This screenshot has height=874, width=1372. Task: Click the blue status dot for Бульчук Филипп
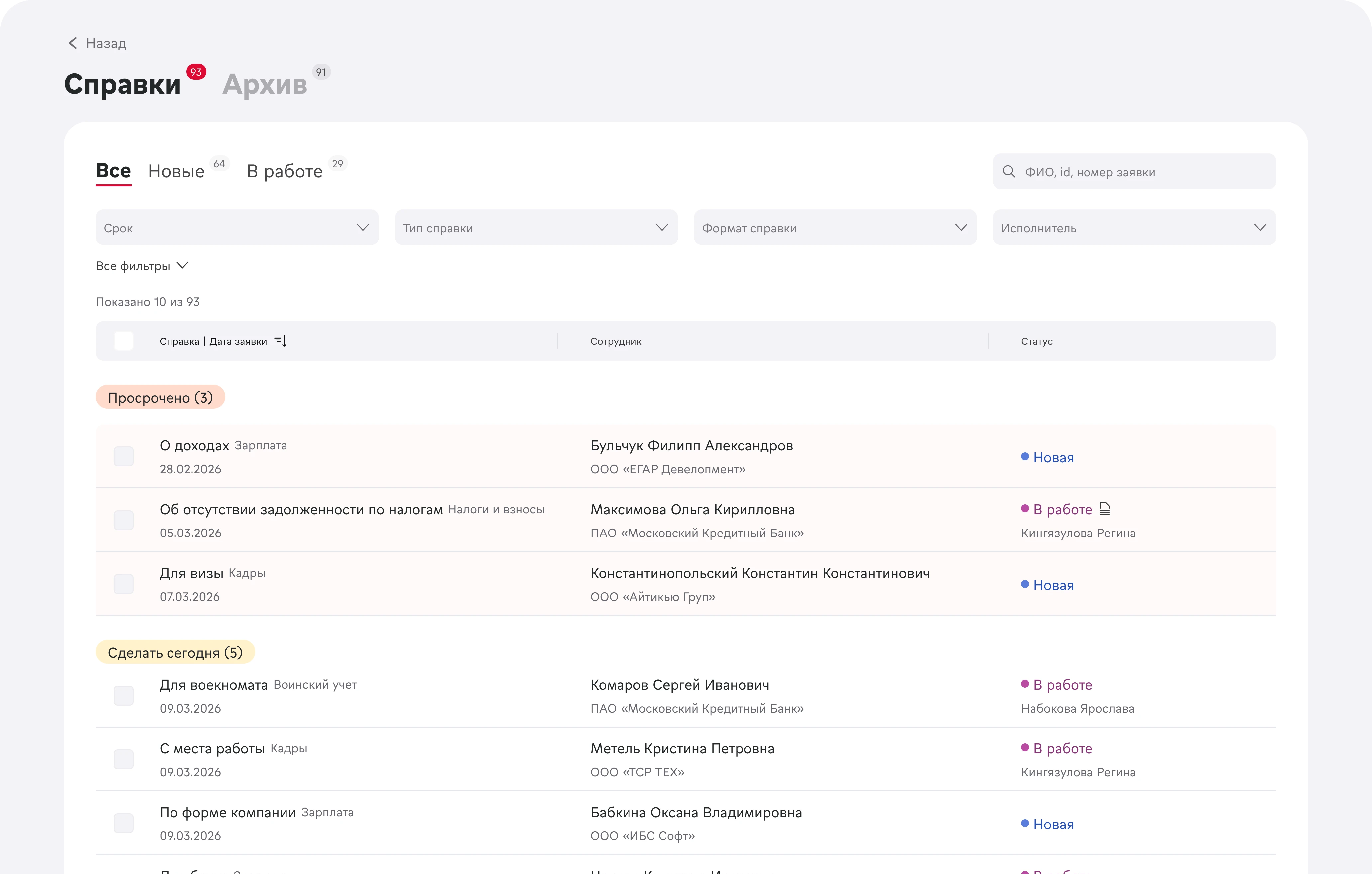1024,457
